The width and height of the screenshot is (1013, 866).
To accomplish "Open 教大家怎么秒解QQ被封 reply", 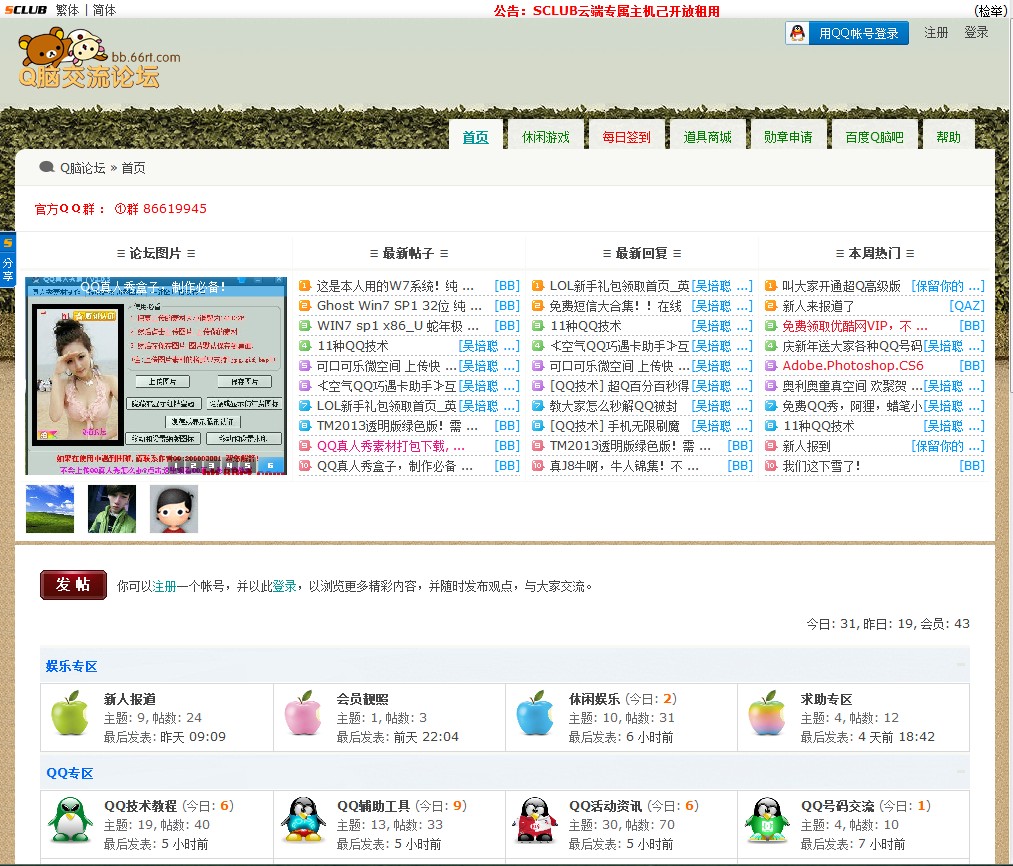I will coord(613,406).
